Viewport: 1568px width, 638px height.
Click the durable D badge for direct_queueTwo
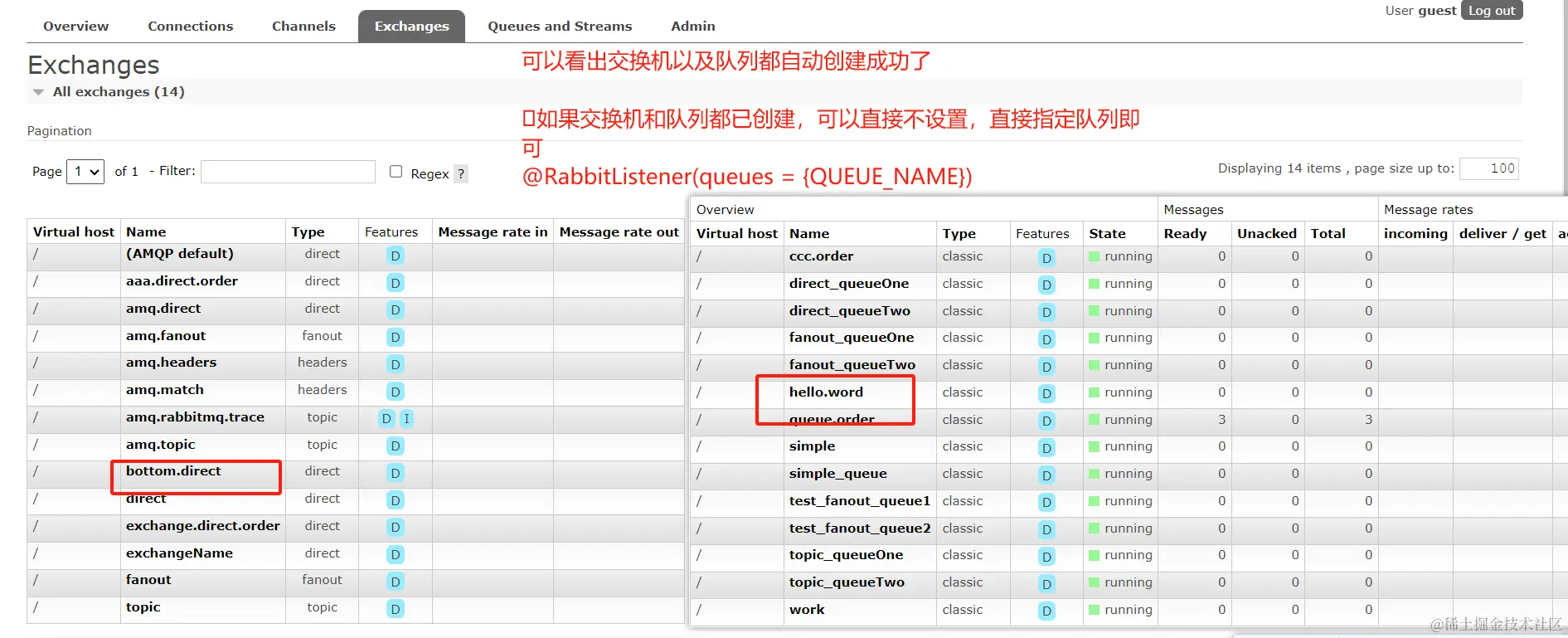tap(1046, 313)
